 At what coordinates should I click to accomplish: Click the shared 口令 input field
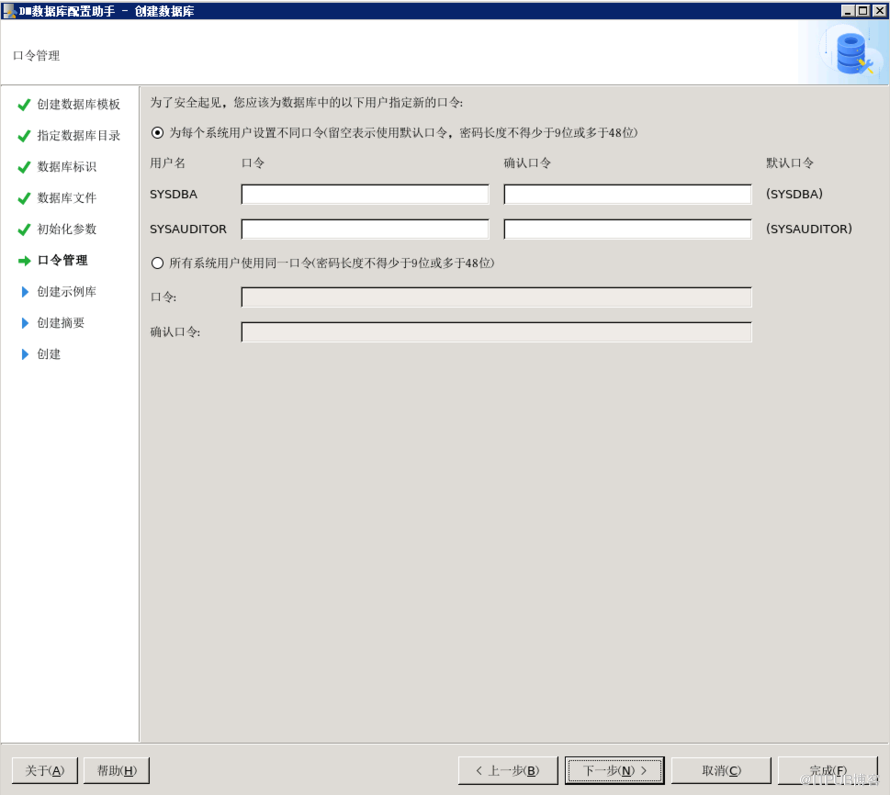click(497, 297)
